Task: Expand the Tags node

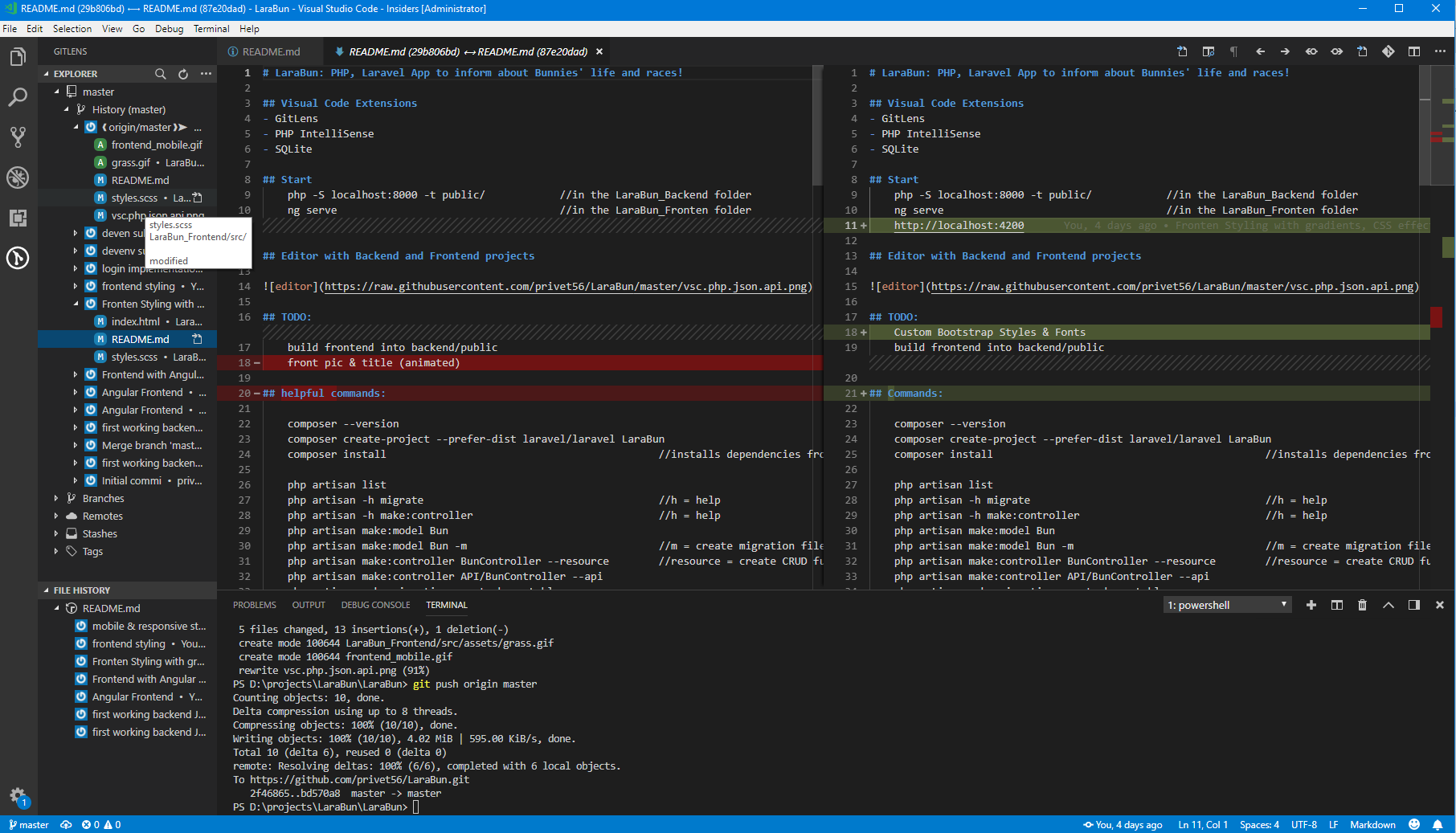Action: pos(56,551)
